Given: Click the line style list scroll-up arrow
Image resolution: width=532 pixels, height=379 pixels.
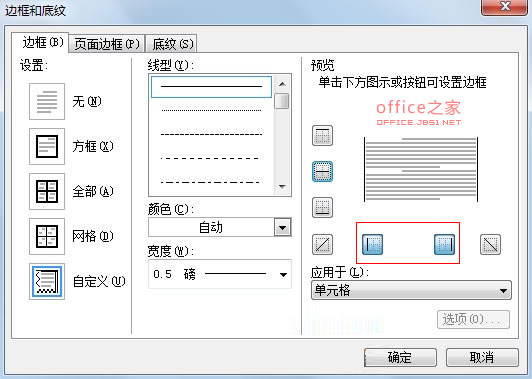Looking at the screenshot, I should pos(282,84).
